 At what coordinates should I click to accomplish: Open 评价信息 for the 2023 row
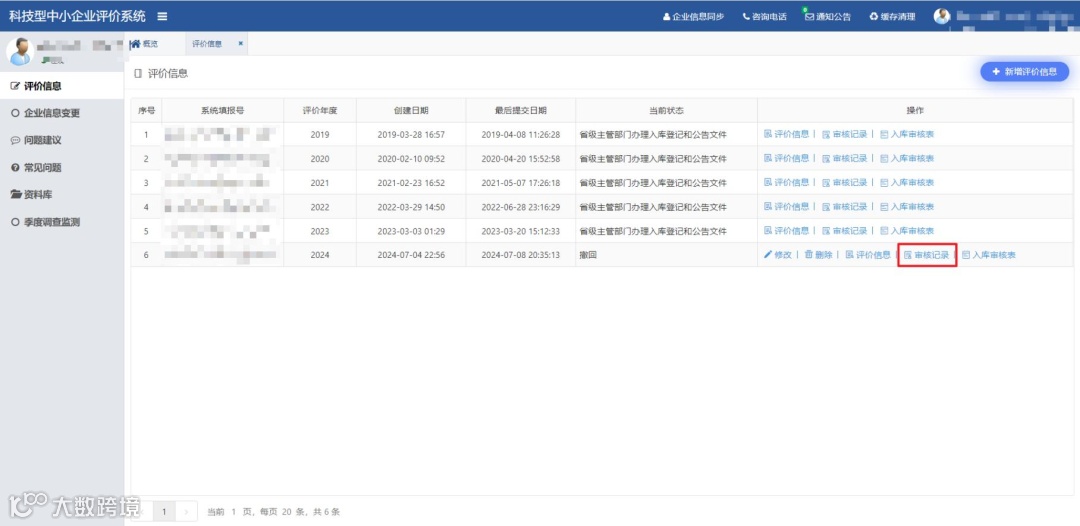(x=787, y=231)
